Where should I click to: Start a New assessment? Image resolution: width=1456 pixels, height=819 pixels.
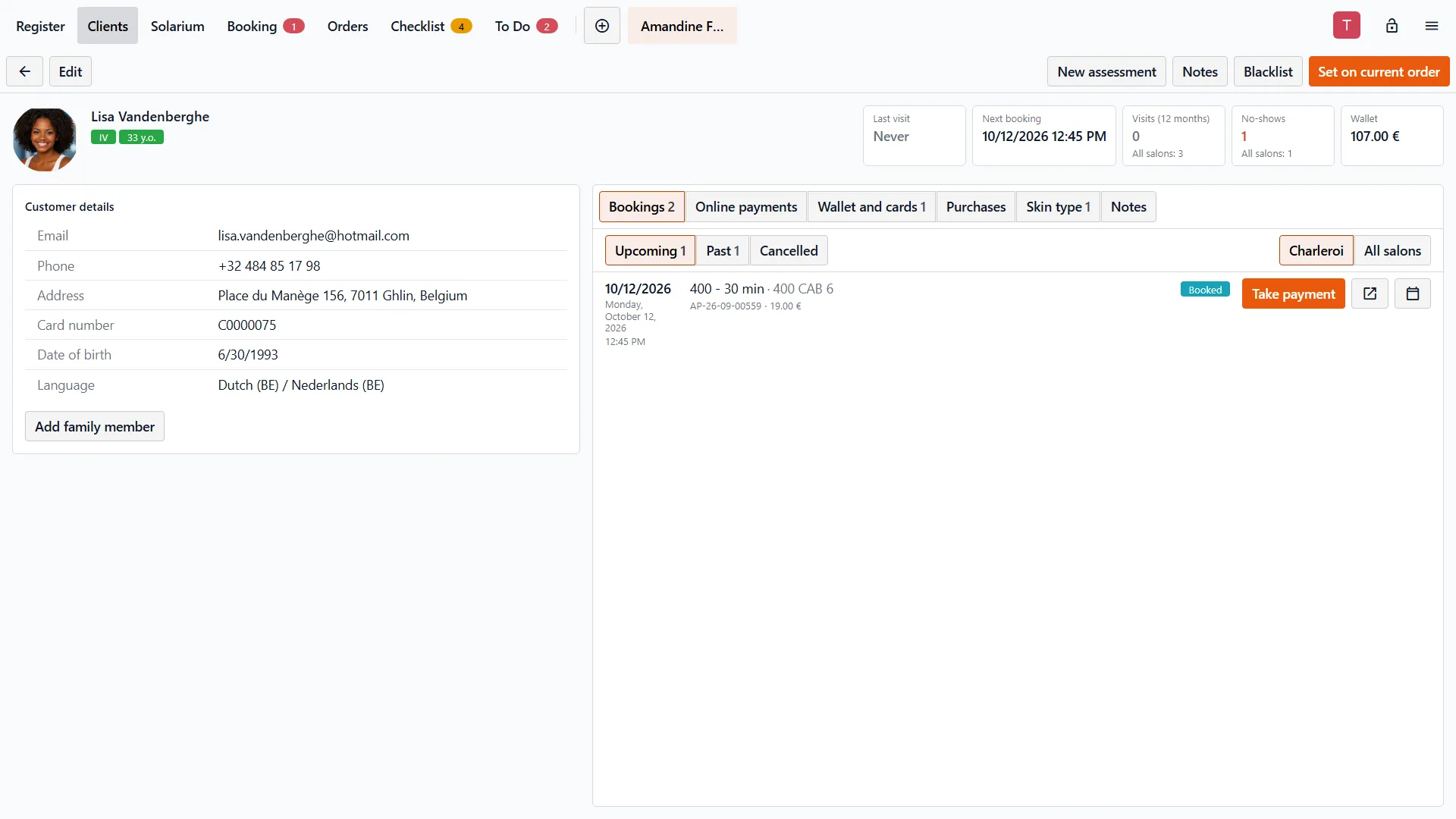(x=1106, y=71)
